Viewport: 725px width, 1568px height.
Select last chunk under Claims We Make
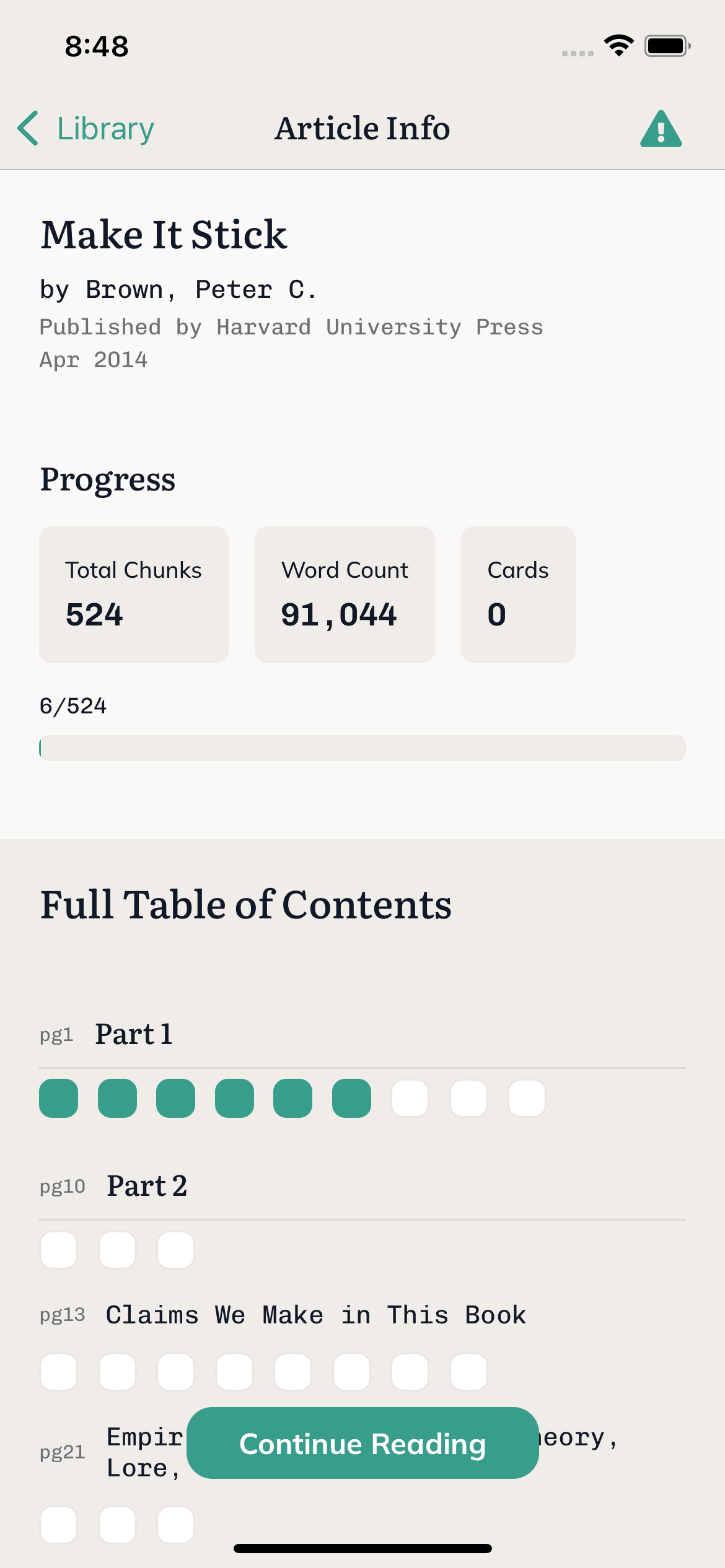pyautogui.click(x=468, y=1372)
